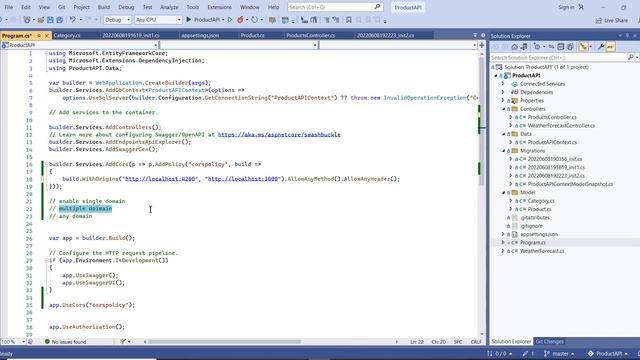
Task: Expand the Dependencies node
Action: 503,92
